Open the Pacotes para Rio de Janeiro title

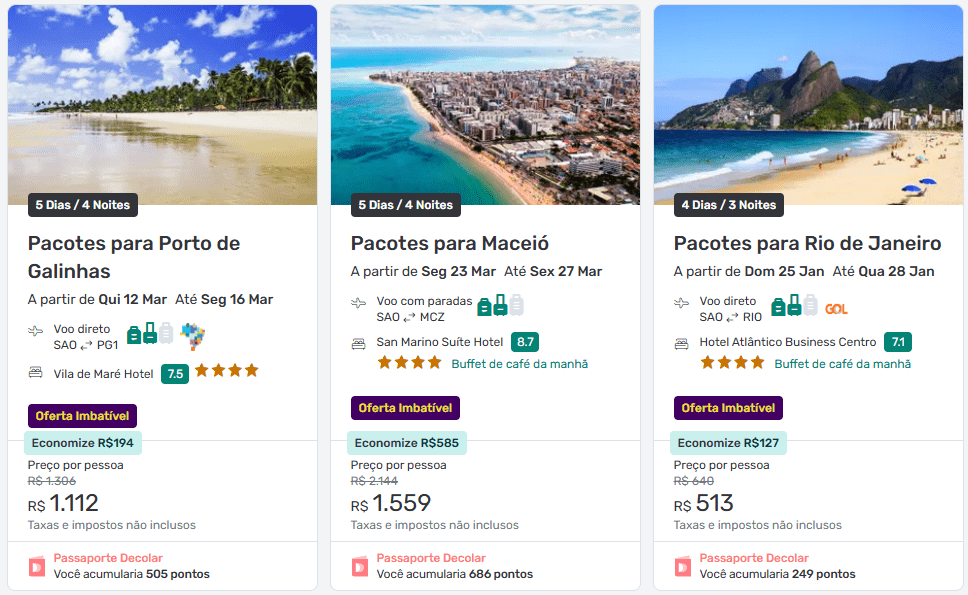point(807,243)
